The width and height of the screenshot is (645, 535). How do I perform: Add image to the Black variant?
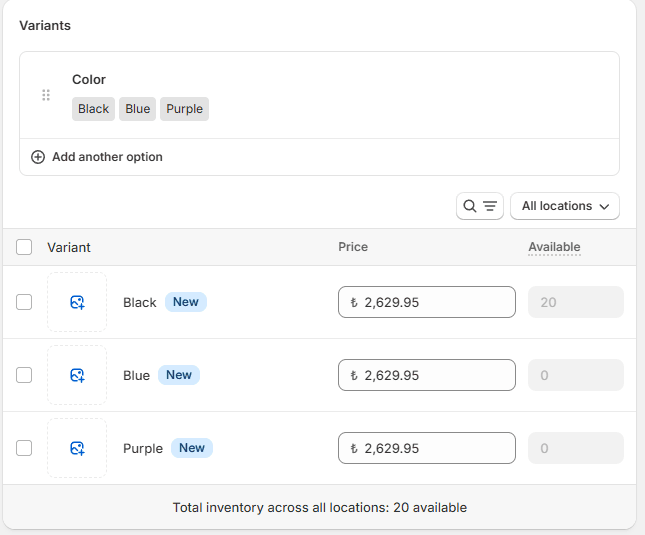point(77,302)
